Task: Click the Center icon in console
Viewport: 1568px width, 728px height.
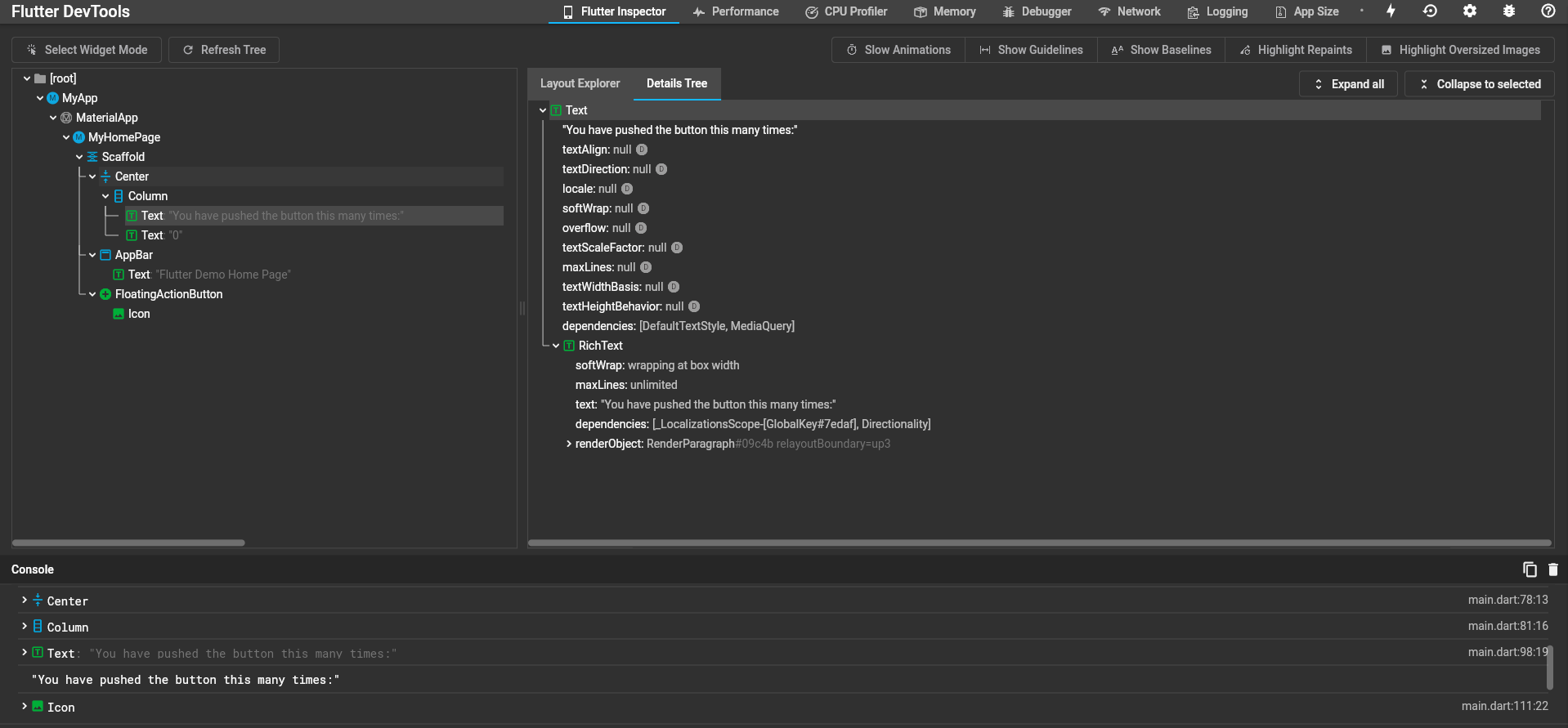Action: (x=38, y=600)
